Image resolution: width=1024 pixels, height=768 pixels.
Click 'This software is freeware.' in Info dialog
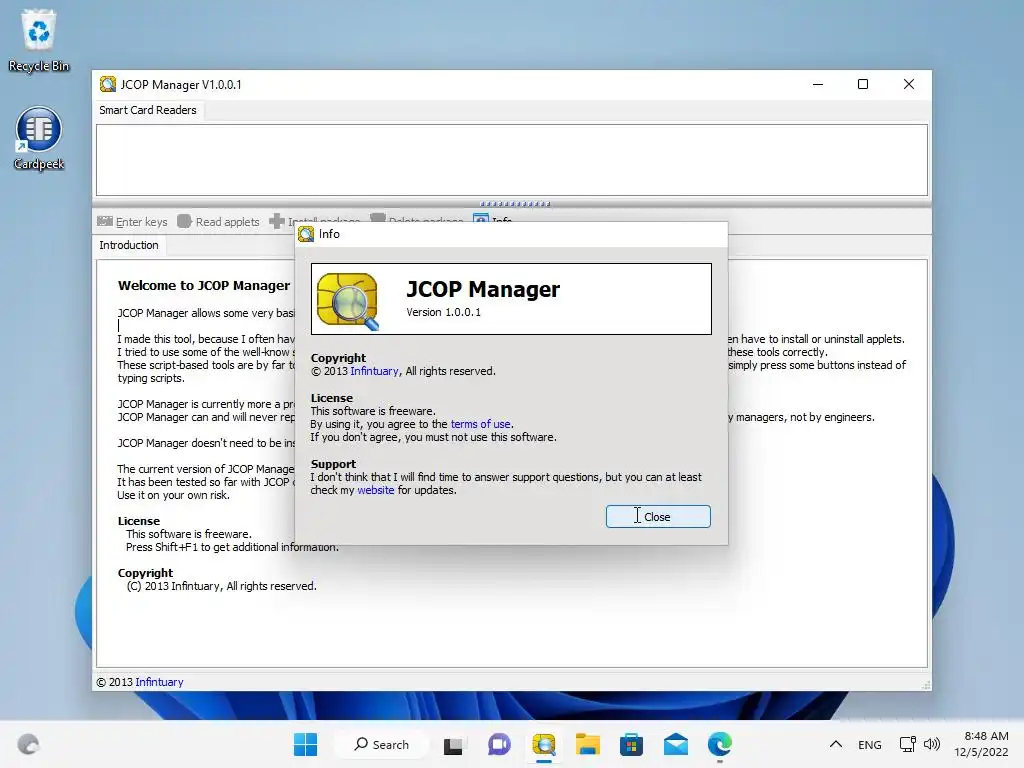point(373,411)
